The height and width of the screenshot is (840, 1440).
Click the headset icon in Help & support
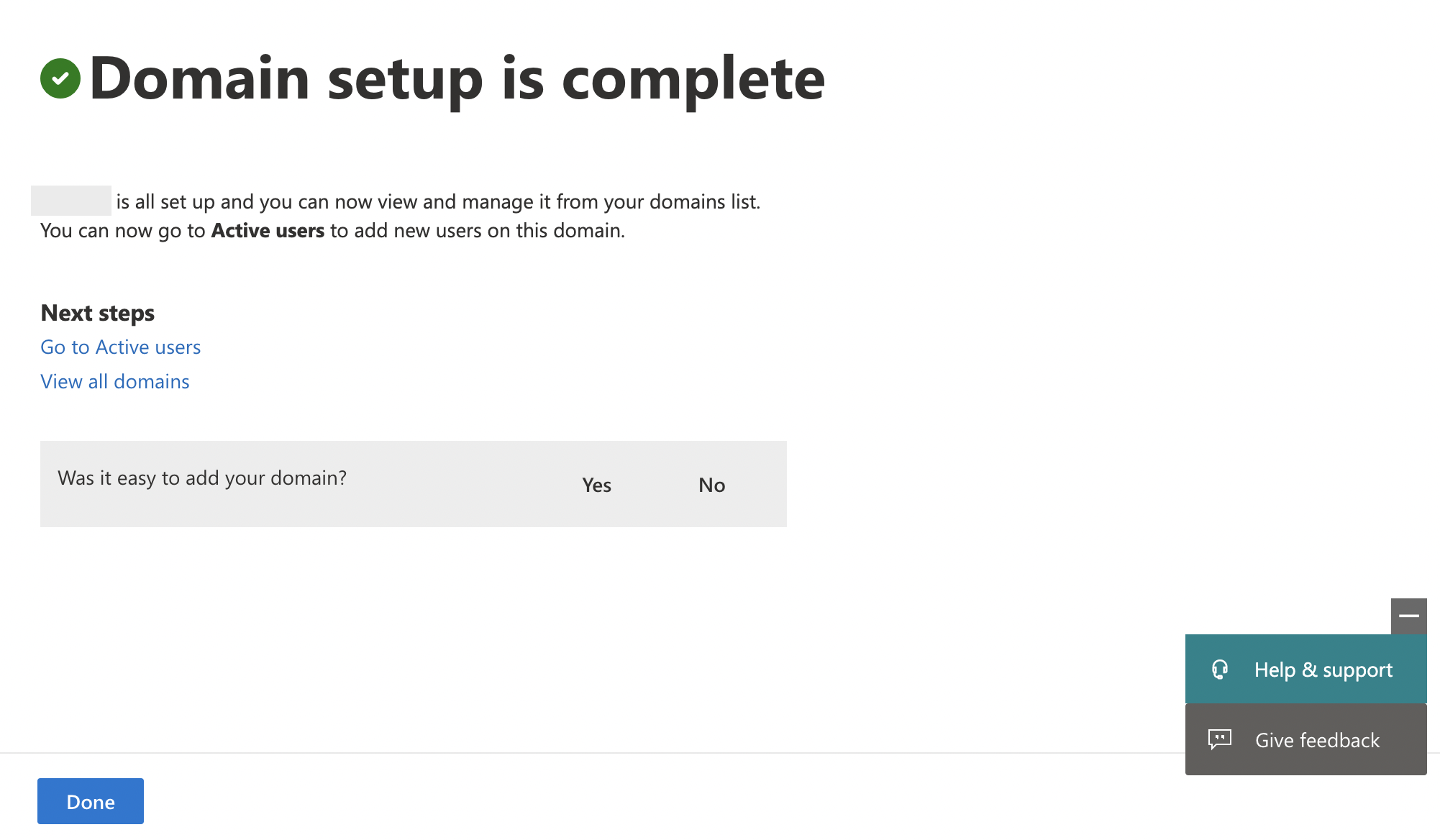[x=1220, y=670]
